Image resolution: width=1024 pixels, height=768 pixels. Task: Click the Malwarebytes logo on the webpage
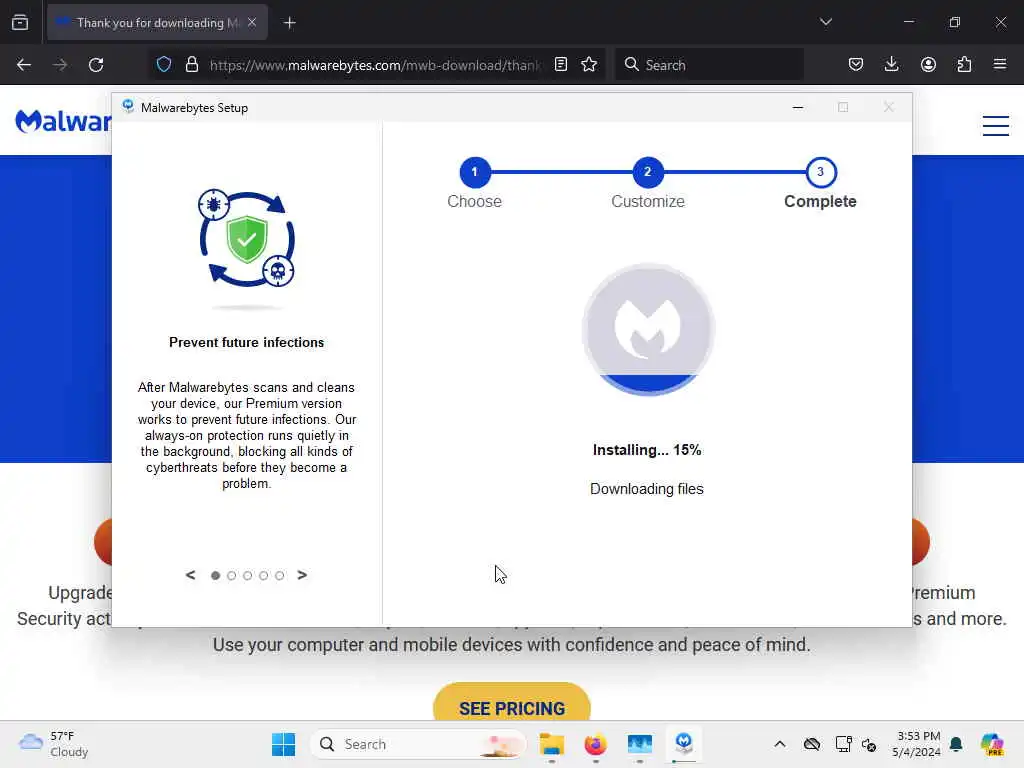(x=63, y=121)
